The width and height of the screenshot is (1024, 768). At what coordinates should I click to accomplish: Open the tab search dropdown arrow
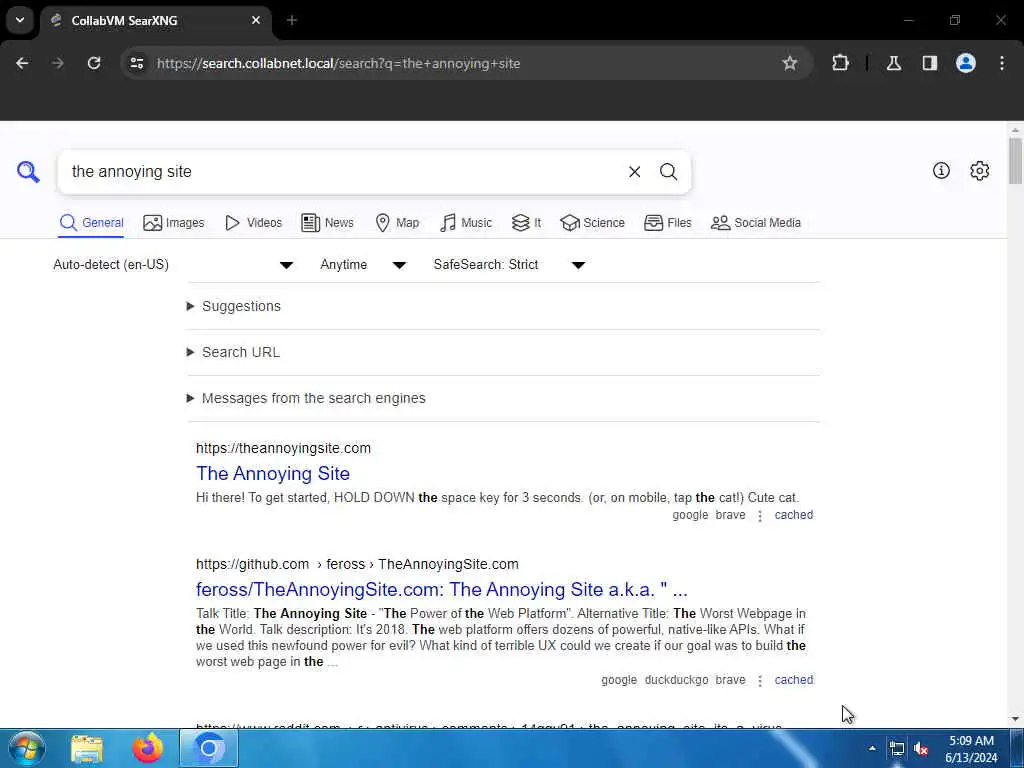coord(20,20)
